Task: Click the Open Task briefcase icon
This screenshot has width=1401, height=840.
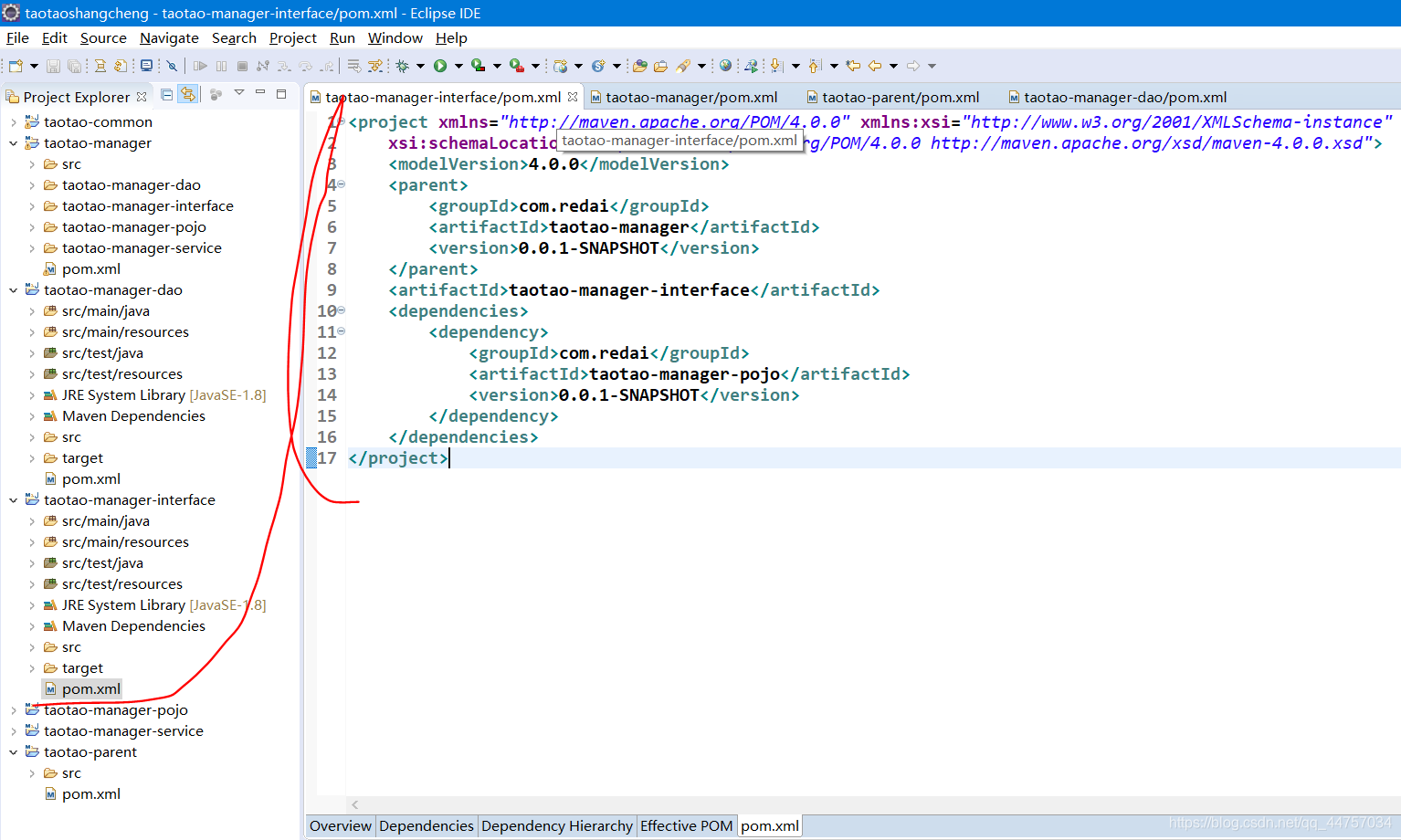Action: [x=660, y=66]
